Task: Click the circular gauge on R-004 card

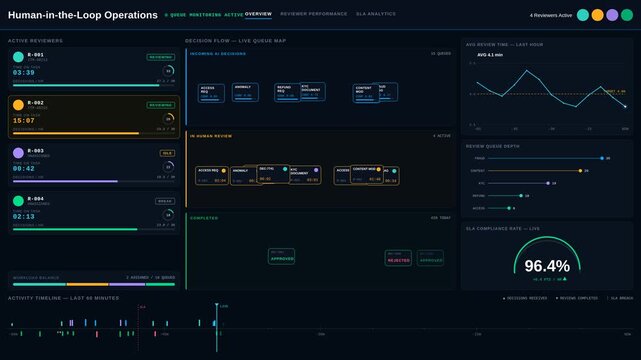Action: point(168,215)
